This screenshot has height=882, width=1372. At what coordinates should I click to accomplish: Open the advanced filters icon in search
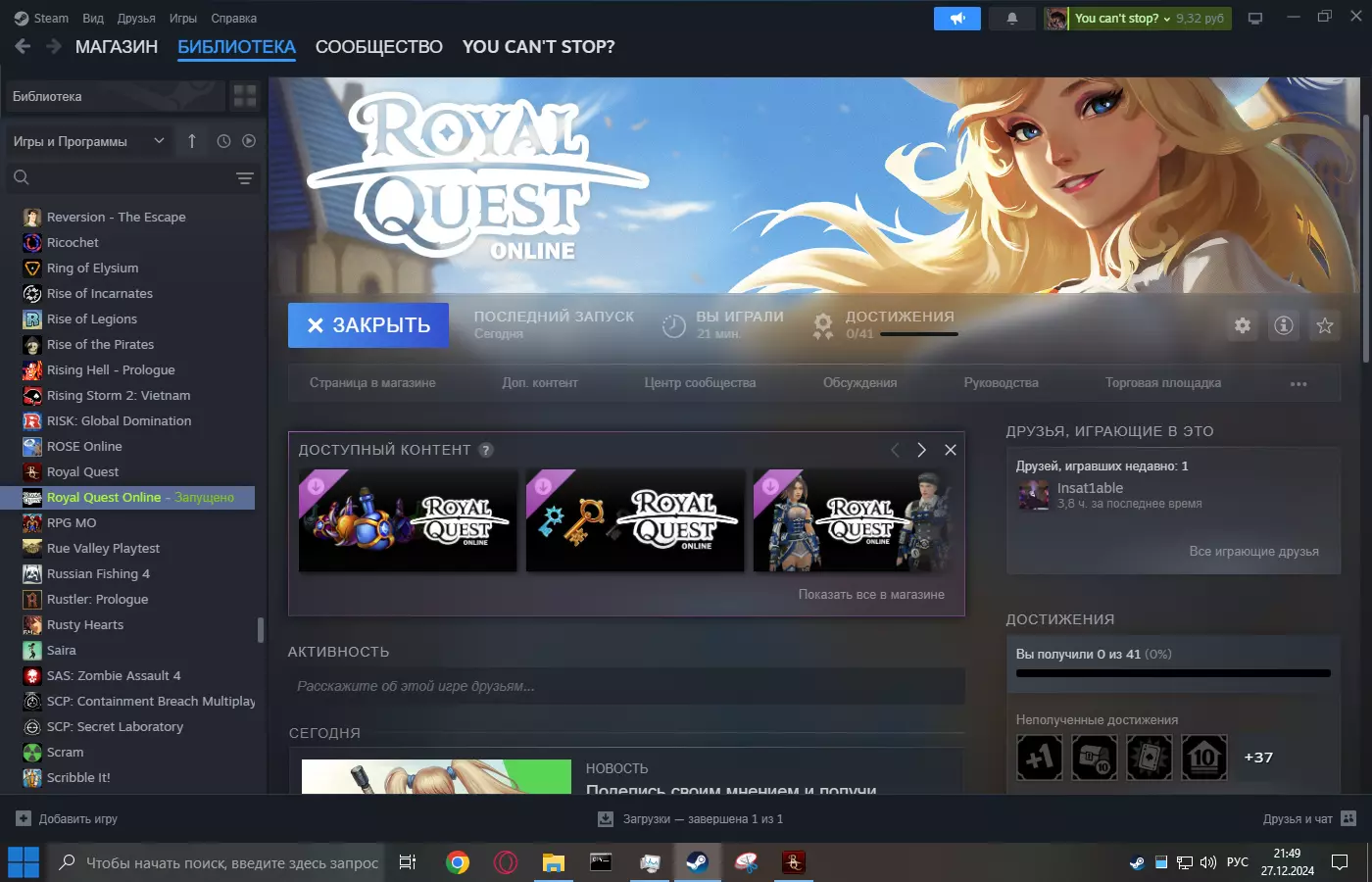[x=245, y=177]
